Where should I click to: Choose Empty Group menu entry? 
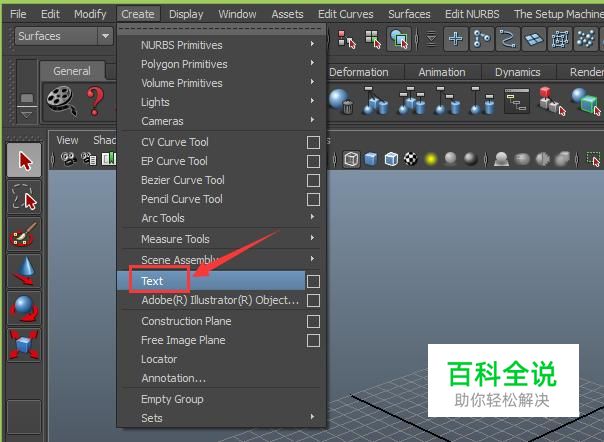click(172, 399)
